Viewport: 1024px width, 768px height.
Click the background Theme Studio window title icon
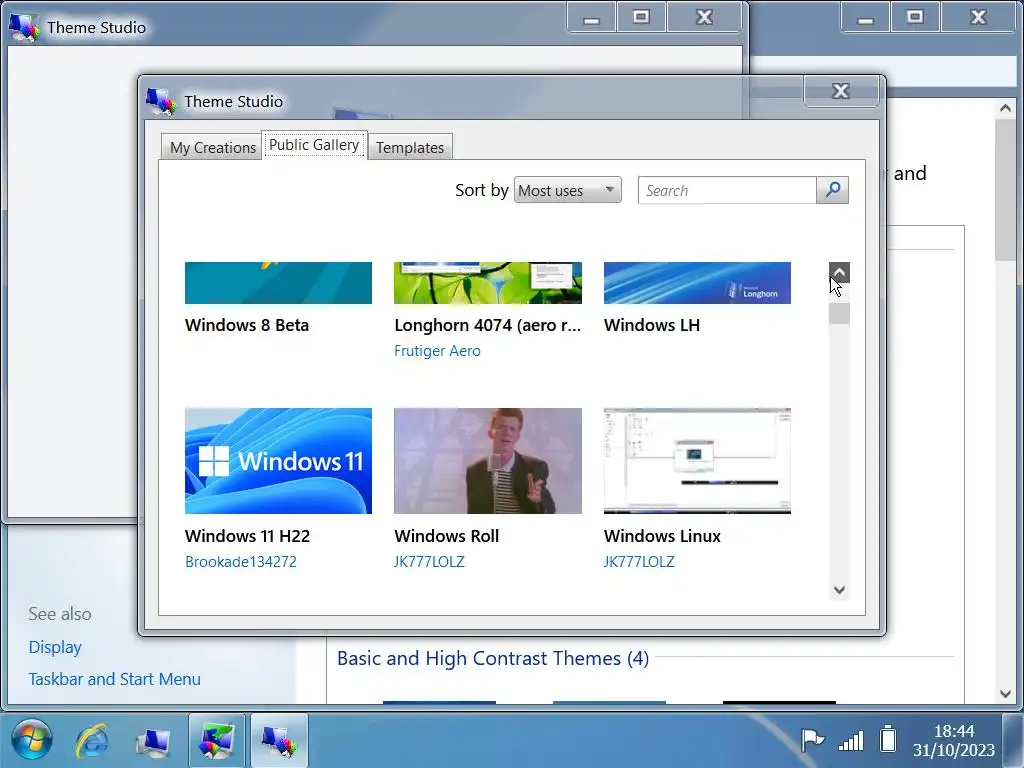coord(24,27)
